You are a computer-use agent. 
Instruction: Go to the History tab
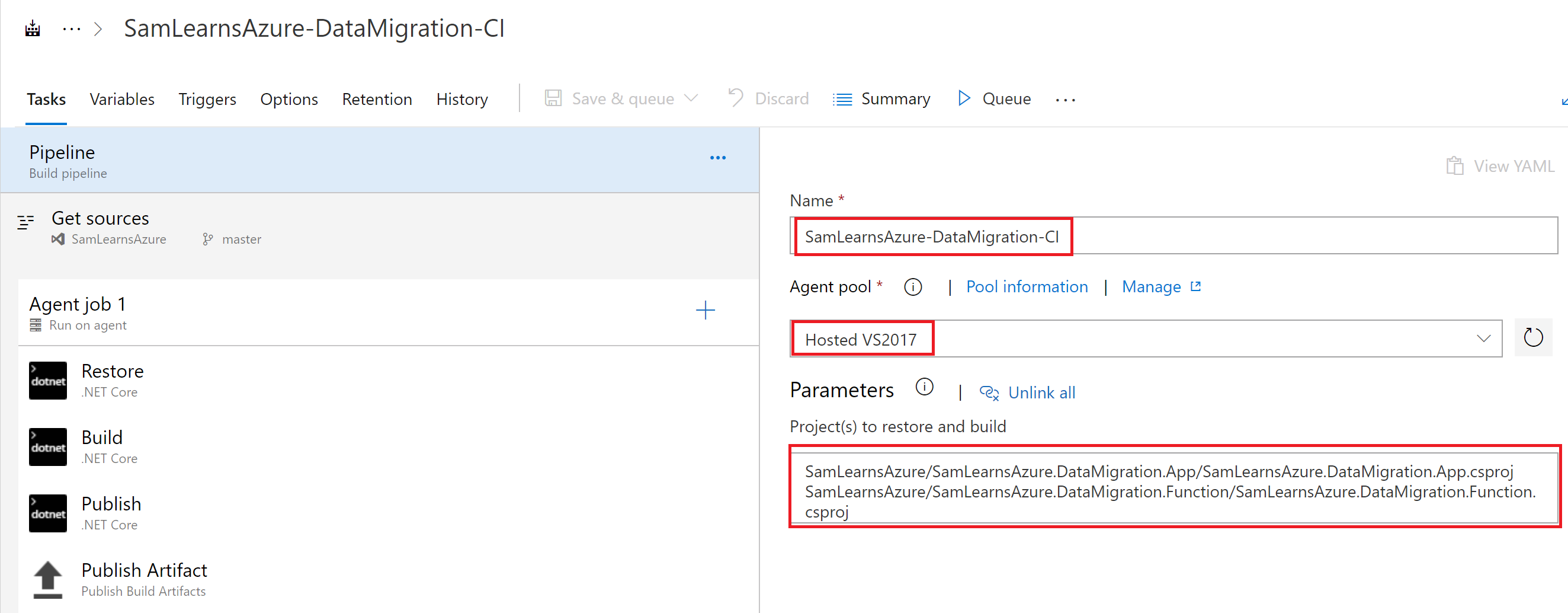pyautogui.click(x=461, y=100)
